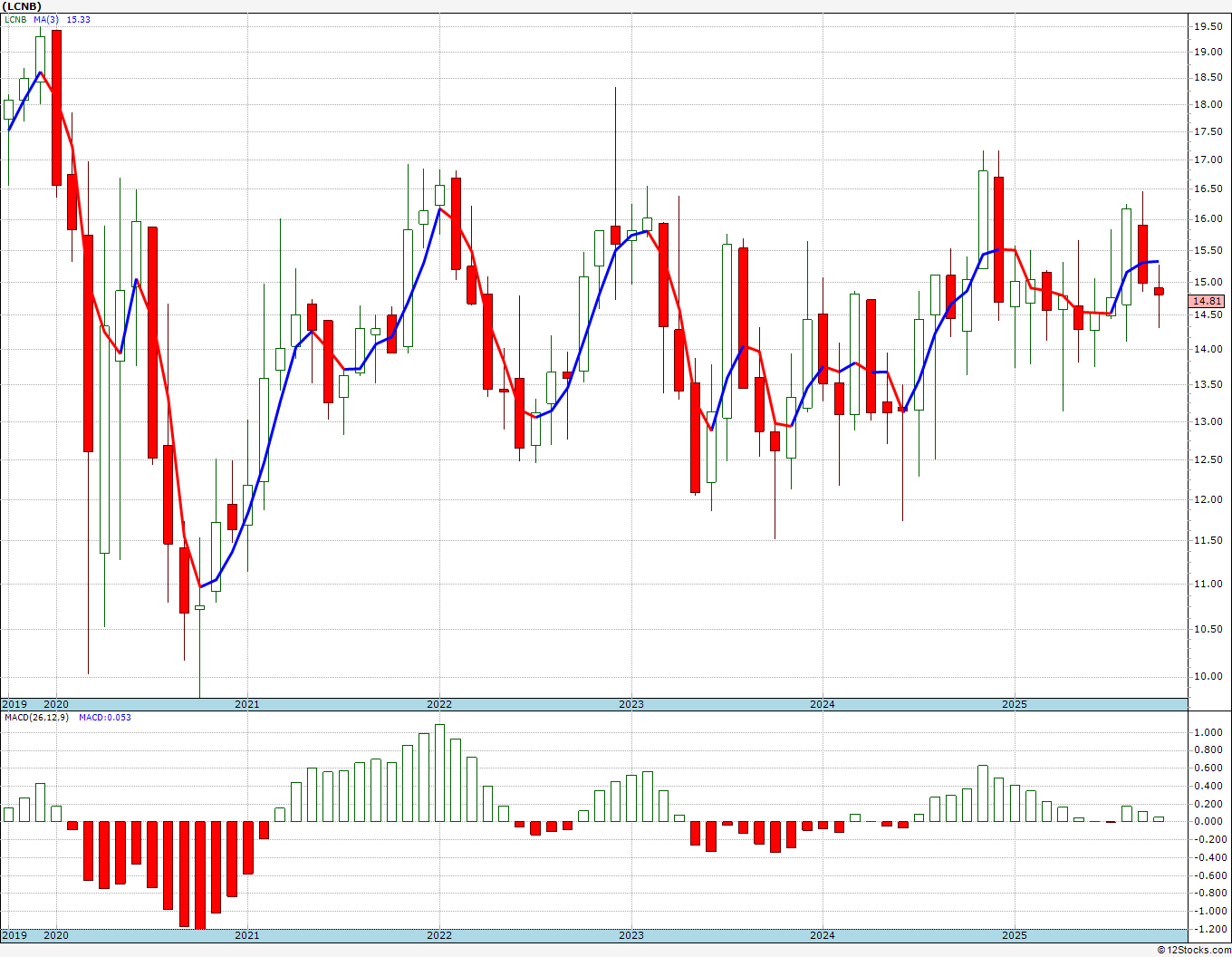
Task: Select the LCNB legend label
Action: [x=16, y=19]
